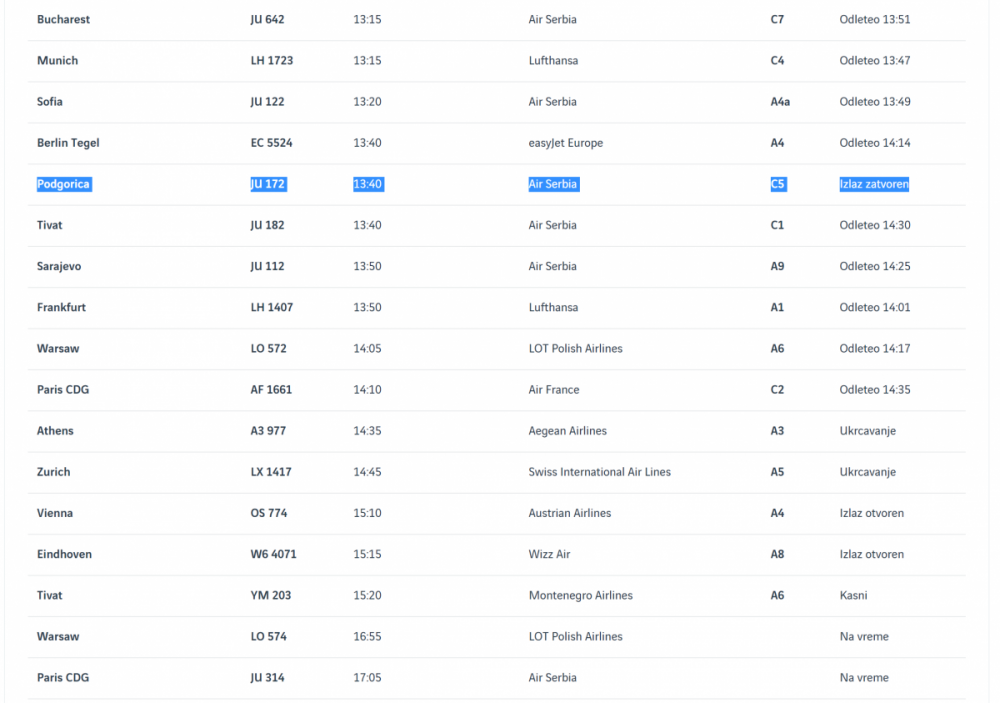Click the Sarajevo destination cell
Screen dimensions: 1000x703
[60, 266]
